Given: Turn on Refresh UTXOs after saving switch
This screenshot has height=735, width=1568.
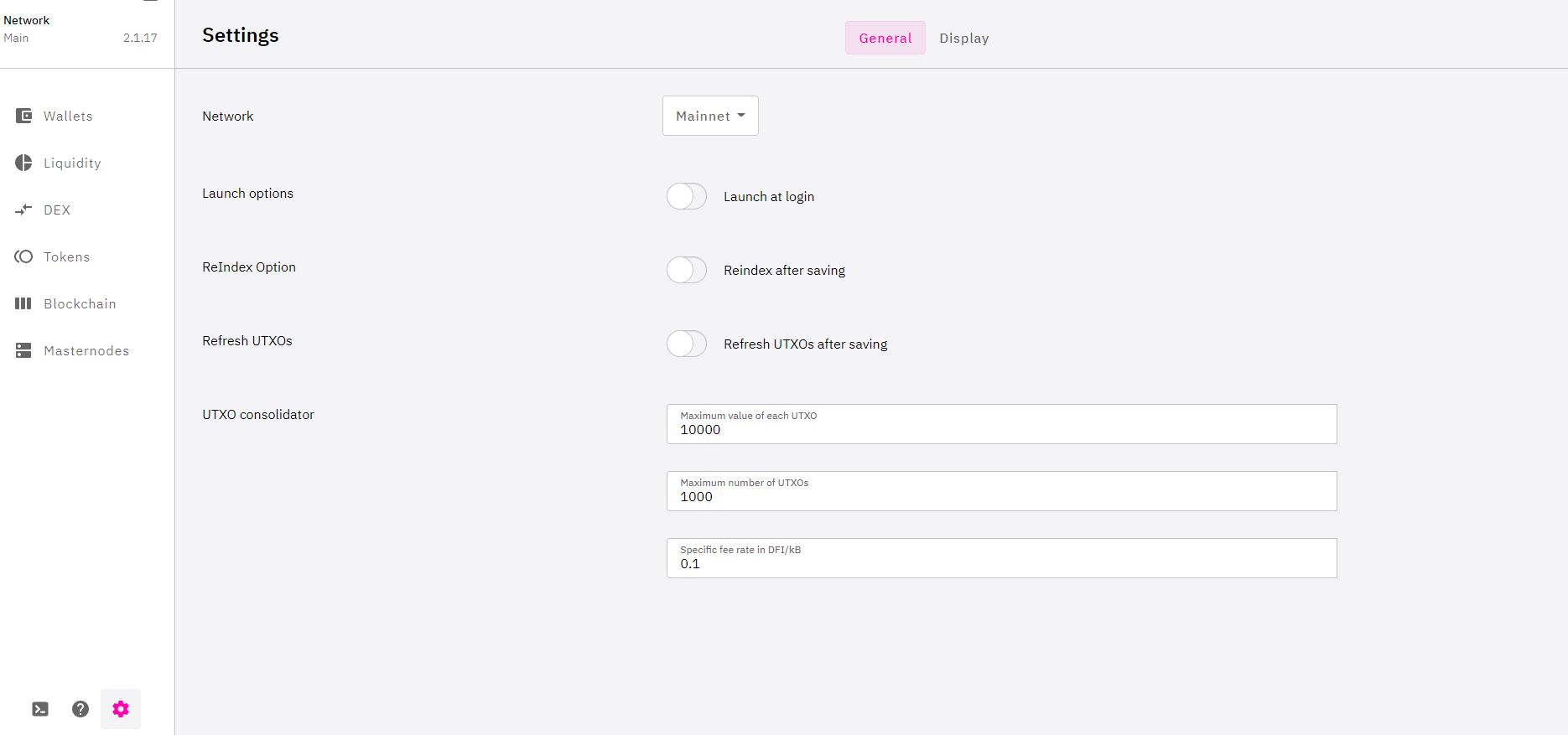Looking at the screenshot, I should point(687,344).
